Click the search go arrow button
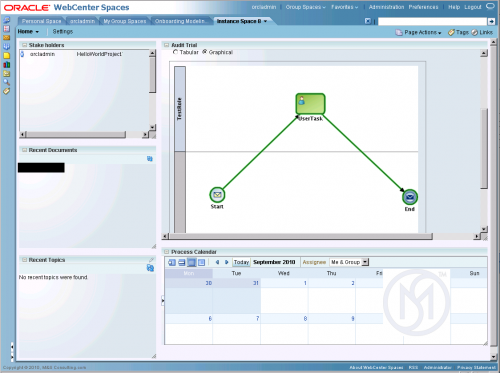 [x=491, y=21]
